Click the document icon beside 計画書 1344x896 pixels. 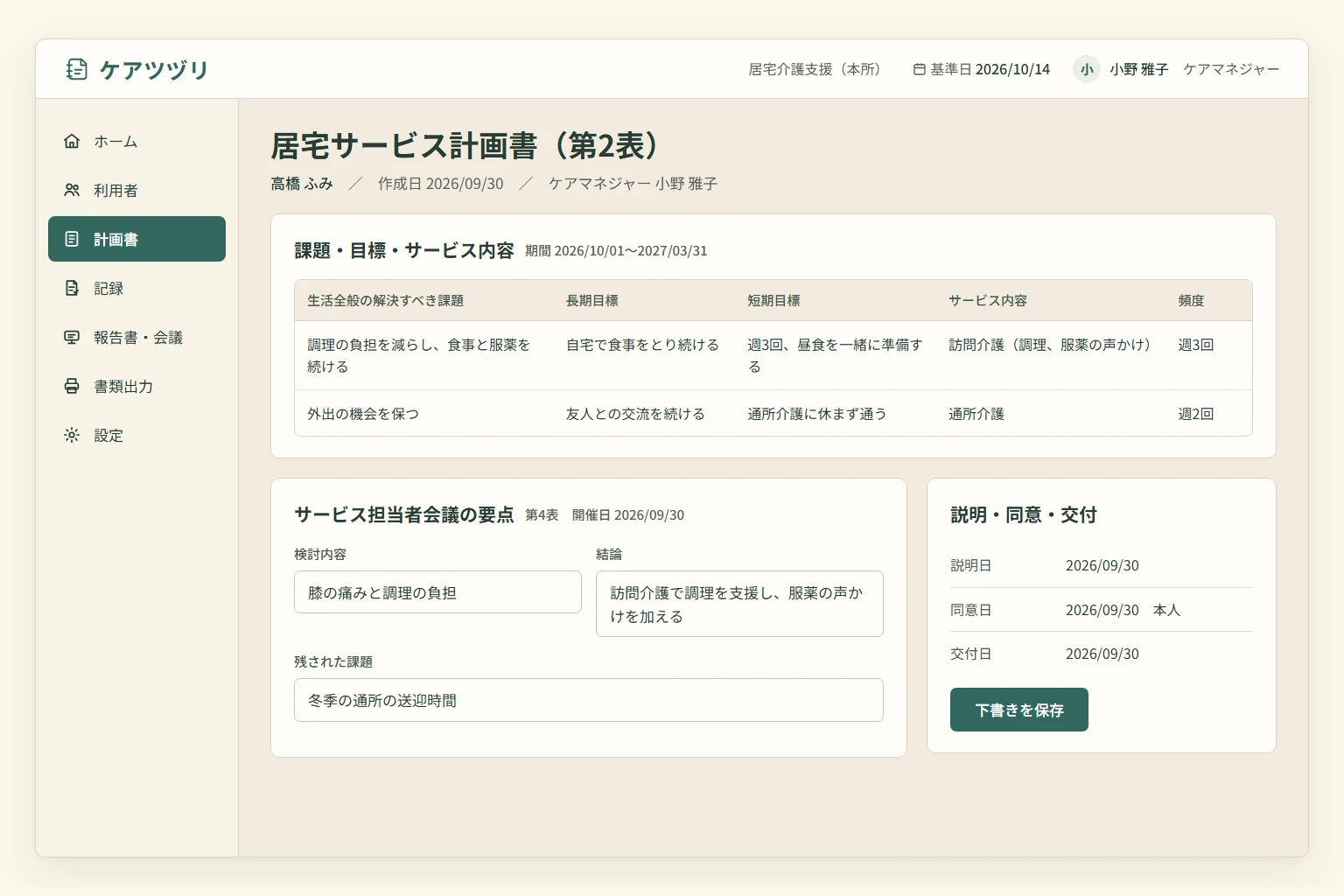click(x=72, y=239)
